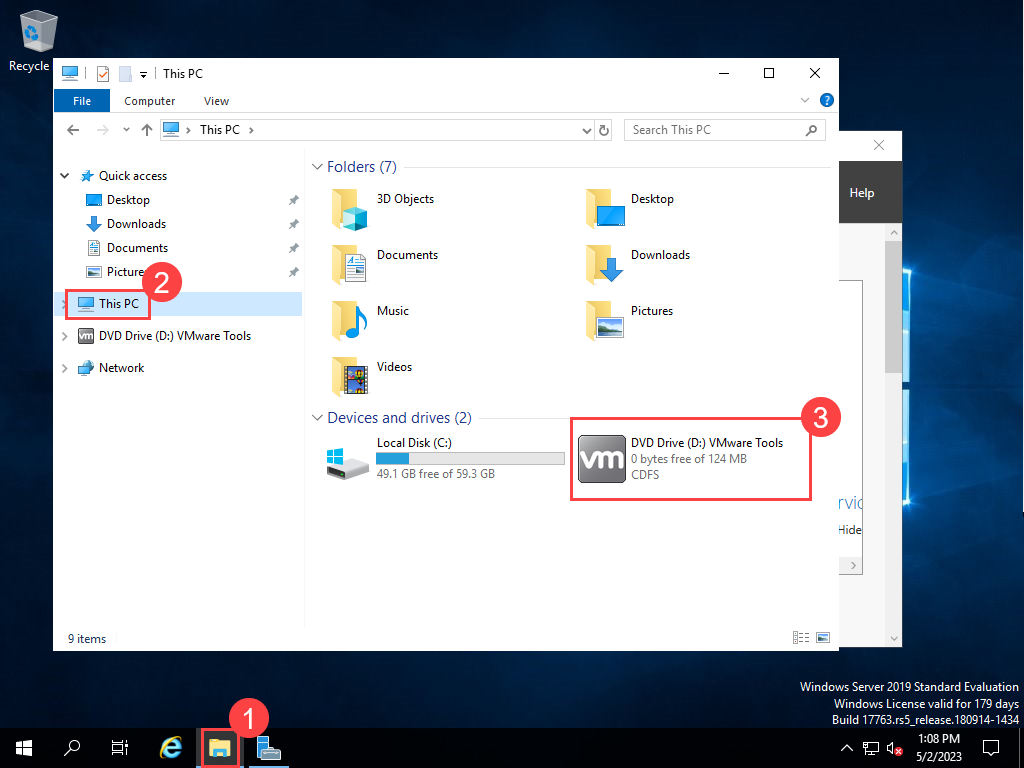Unpin Desktop using its pin icon
1024x768 pixels.
[x=294, y=200]
